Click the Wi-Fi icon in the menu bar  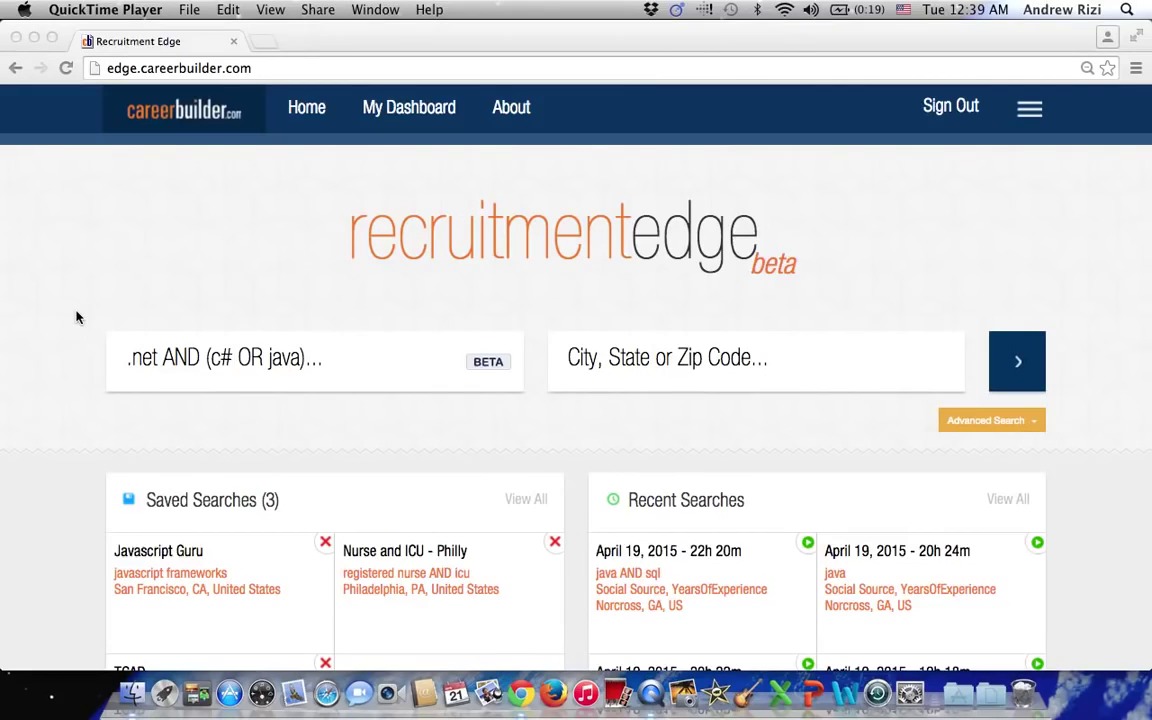[x=784, y=9]
